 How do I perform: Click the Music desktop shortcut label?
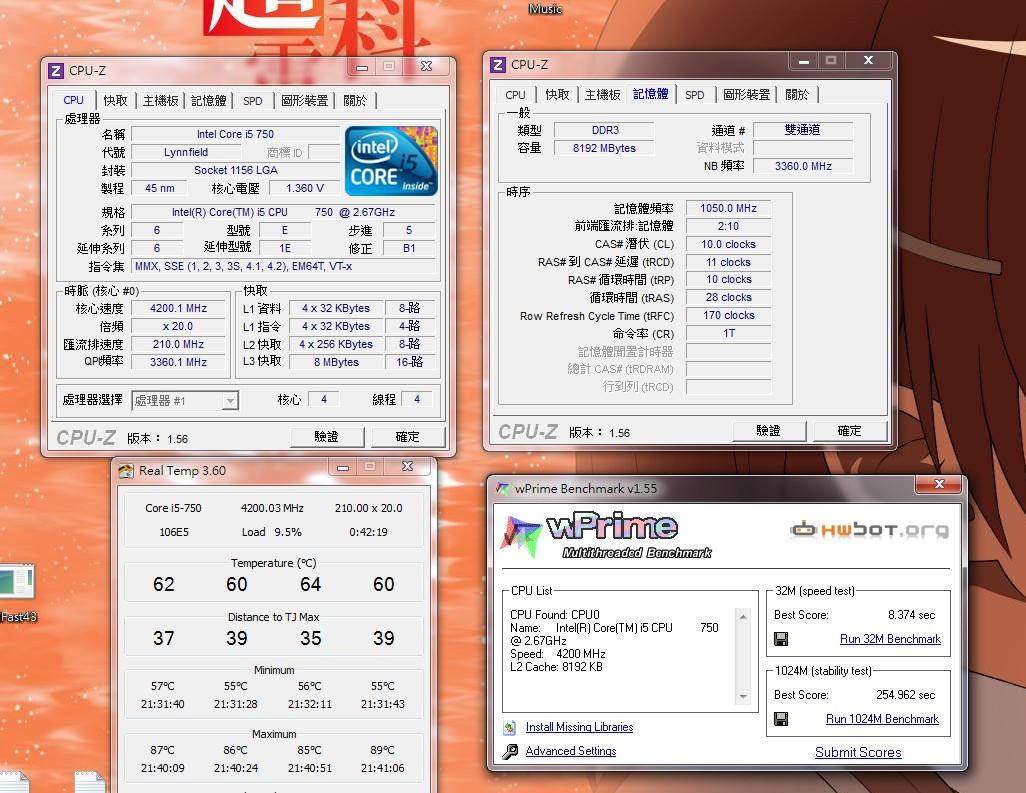click(x=545, y=9)
